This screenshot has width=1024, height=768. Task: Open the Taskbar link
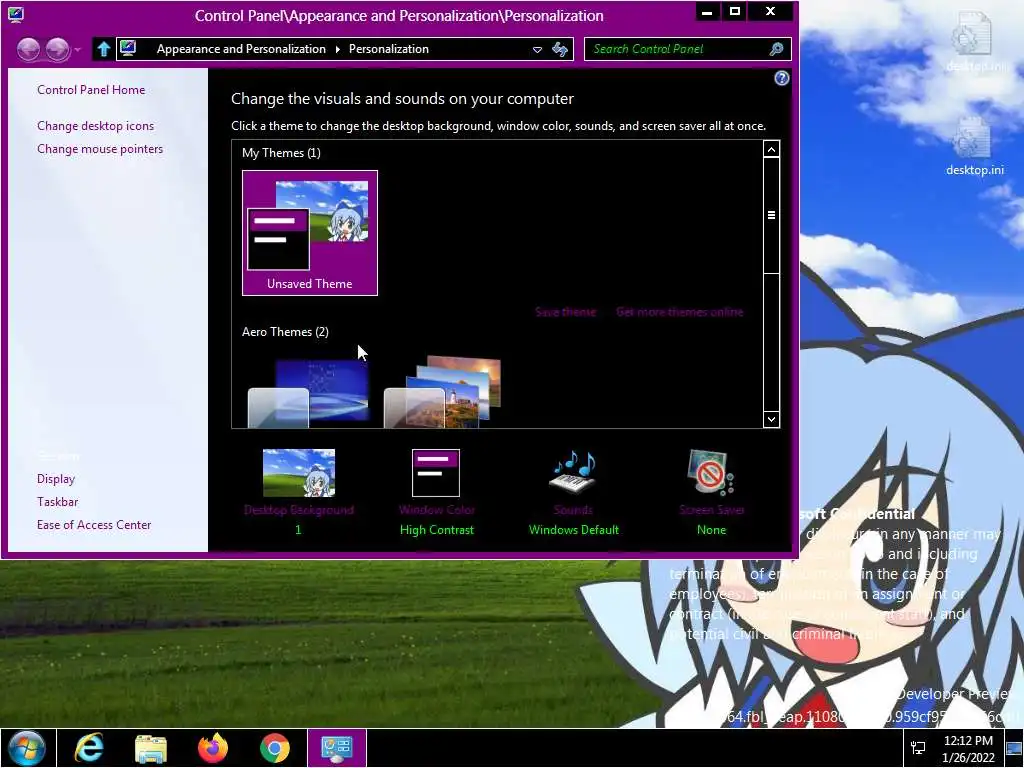57,502
